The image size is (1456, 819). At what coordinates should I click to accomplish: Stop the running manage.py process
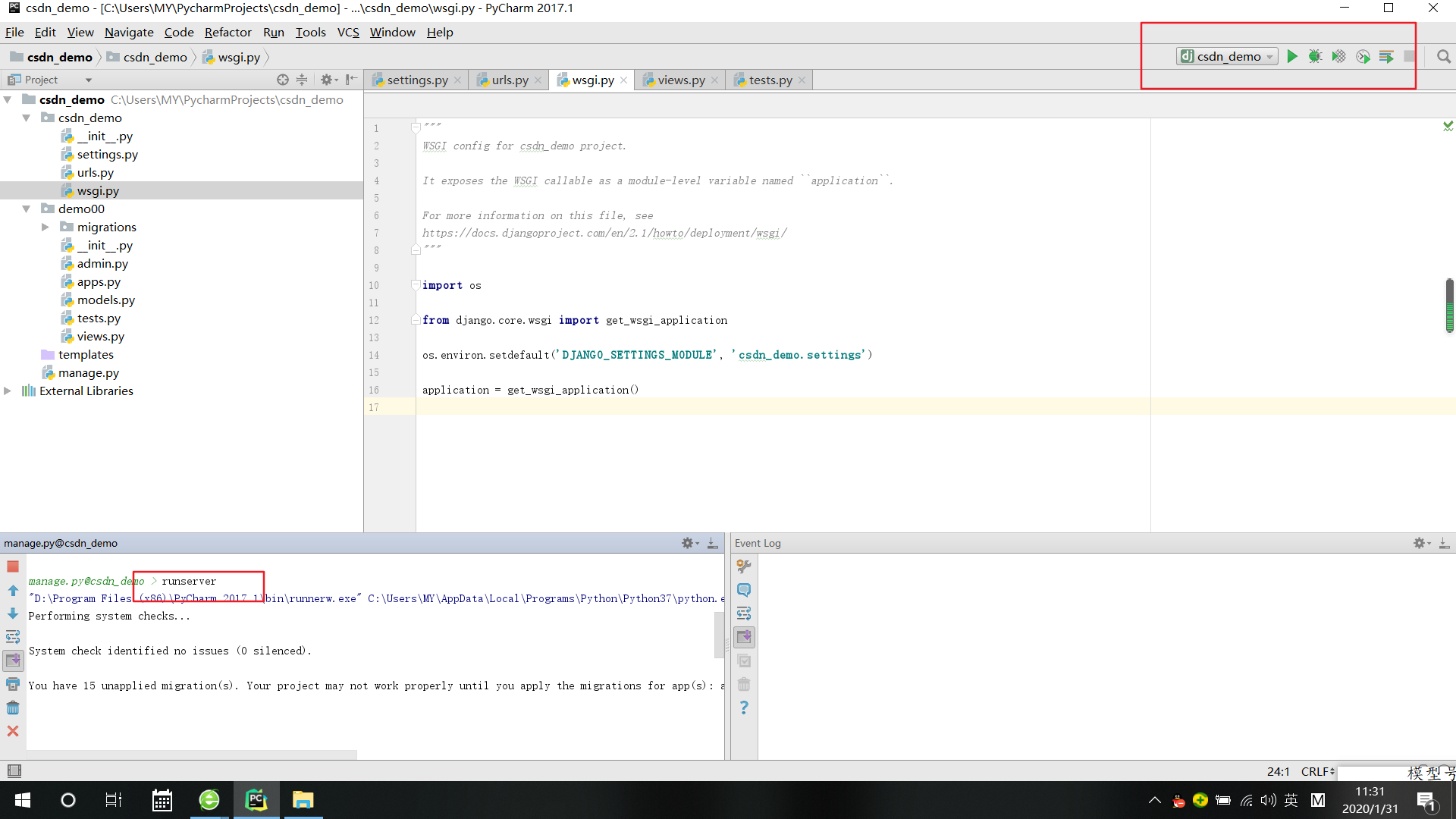[13, 566]
